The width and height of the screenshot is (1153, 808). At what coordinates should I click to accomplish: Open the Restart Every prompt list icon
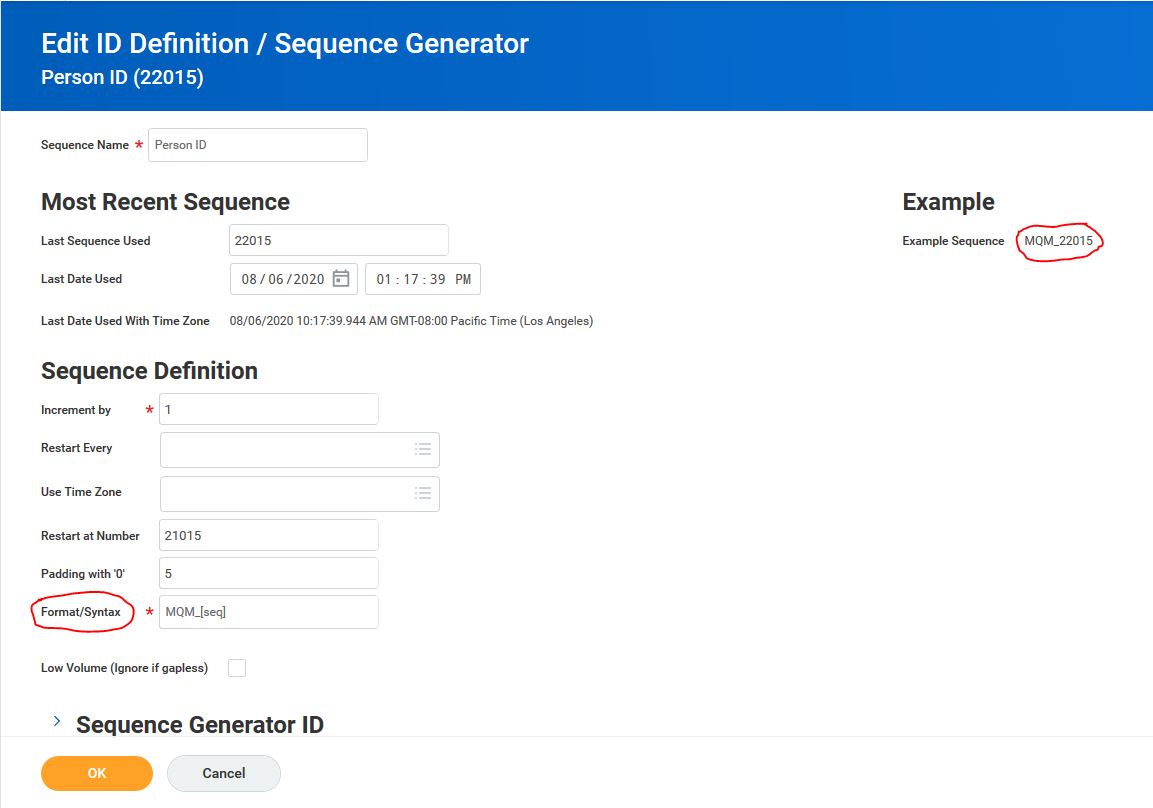tap(423, 450)
